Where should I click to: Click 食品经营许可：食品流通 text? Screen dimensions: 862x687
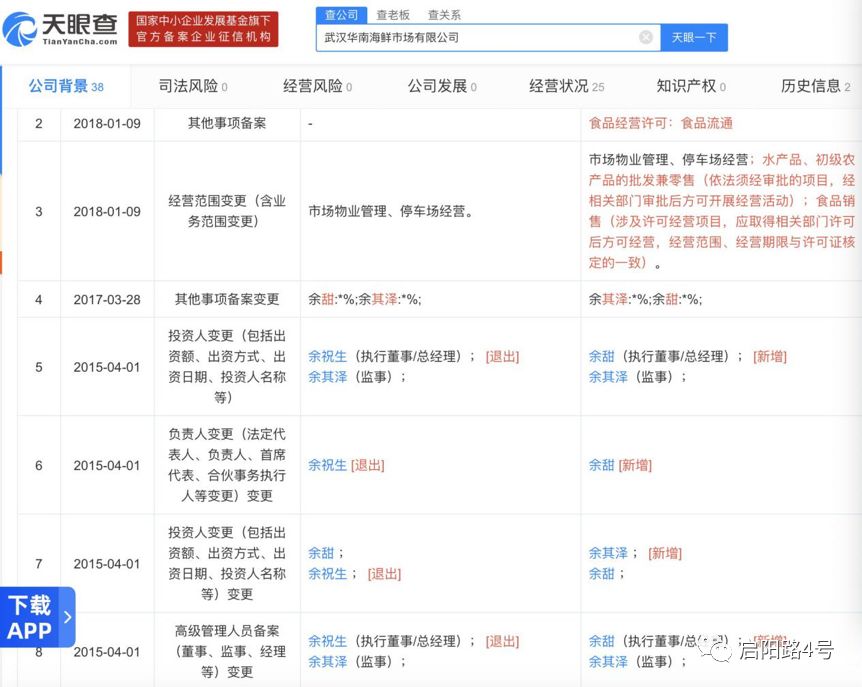point(661,124)
